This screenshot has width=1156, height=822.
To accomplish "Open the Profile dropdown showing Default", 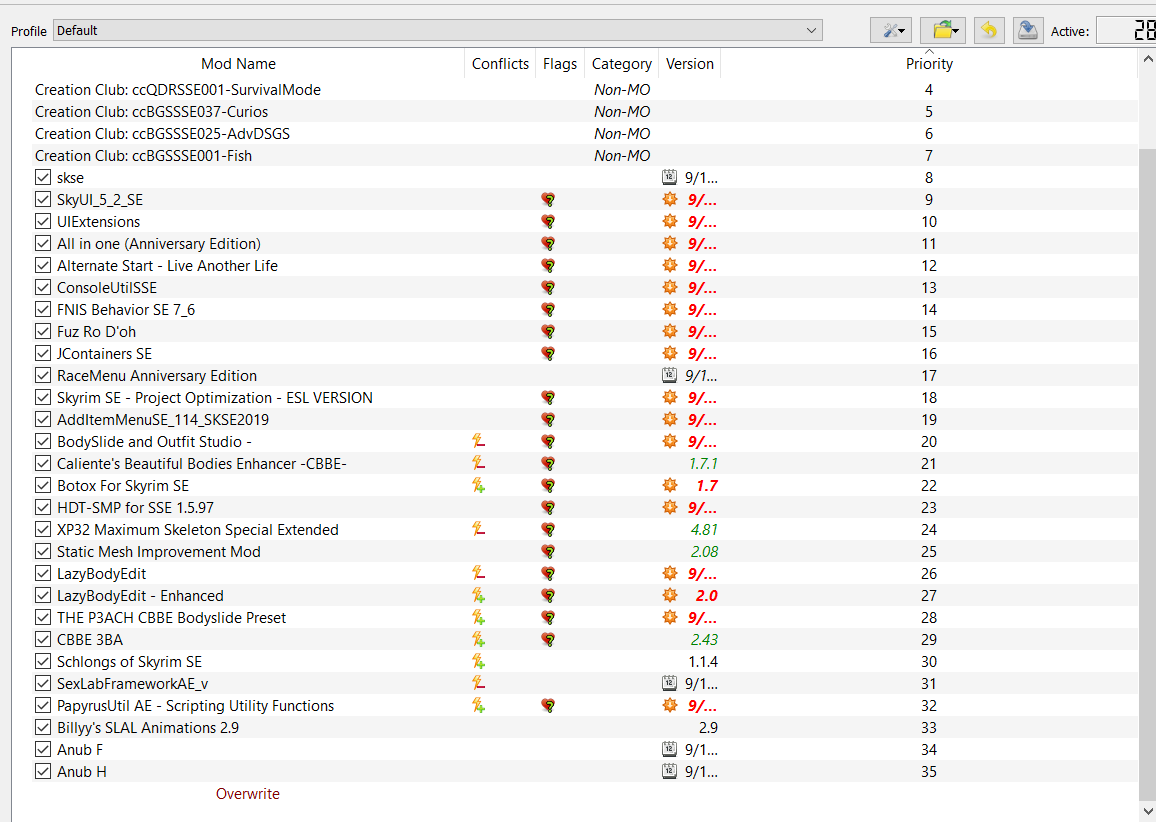I will click(x=437, y=30).
